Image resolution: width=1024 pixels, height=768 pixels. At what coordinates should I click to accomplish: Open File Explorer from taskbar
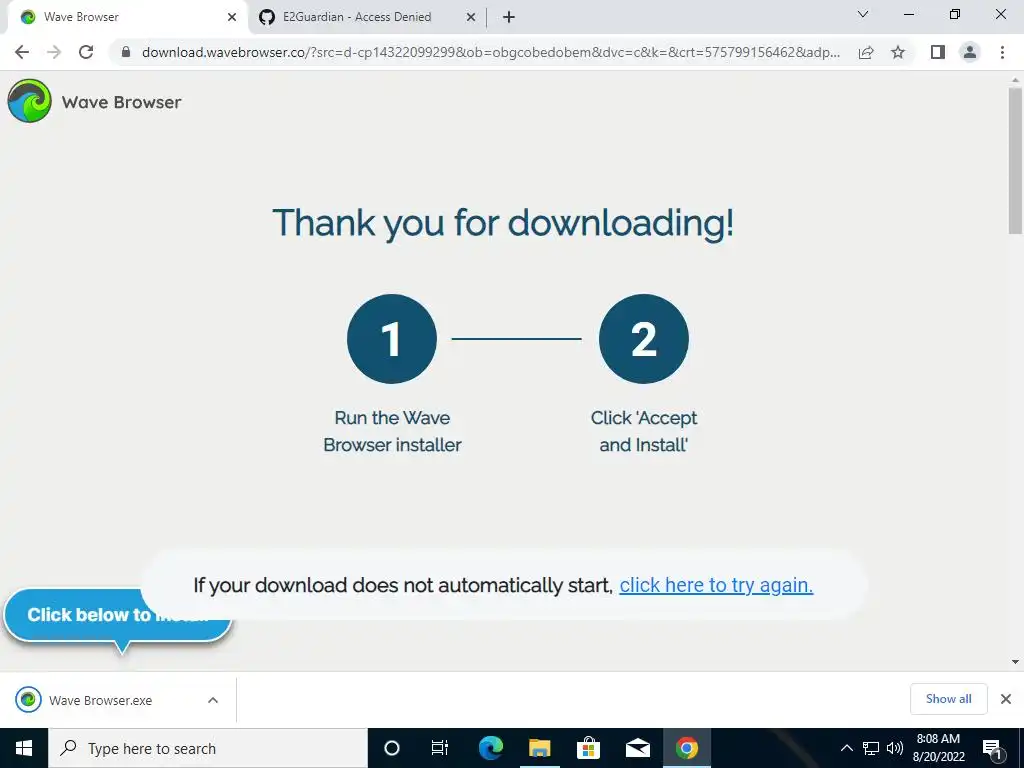[539, 748]
